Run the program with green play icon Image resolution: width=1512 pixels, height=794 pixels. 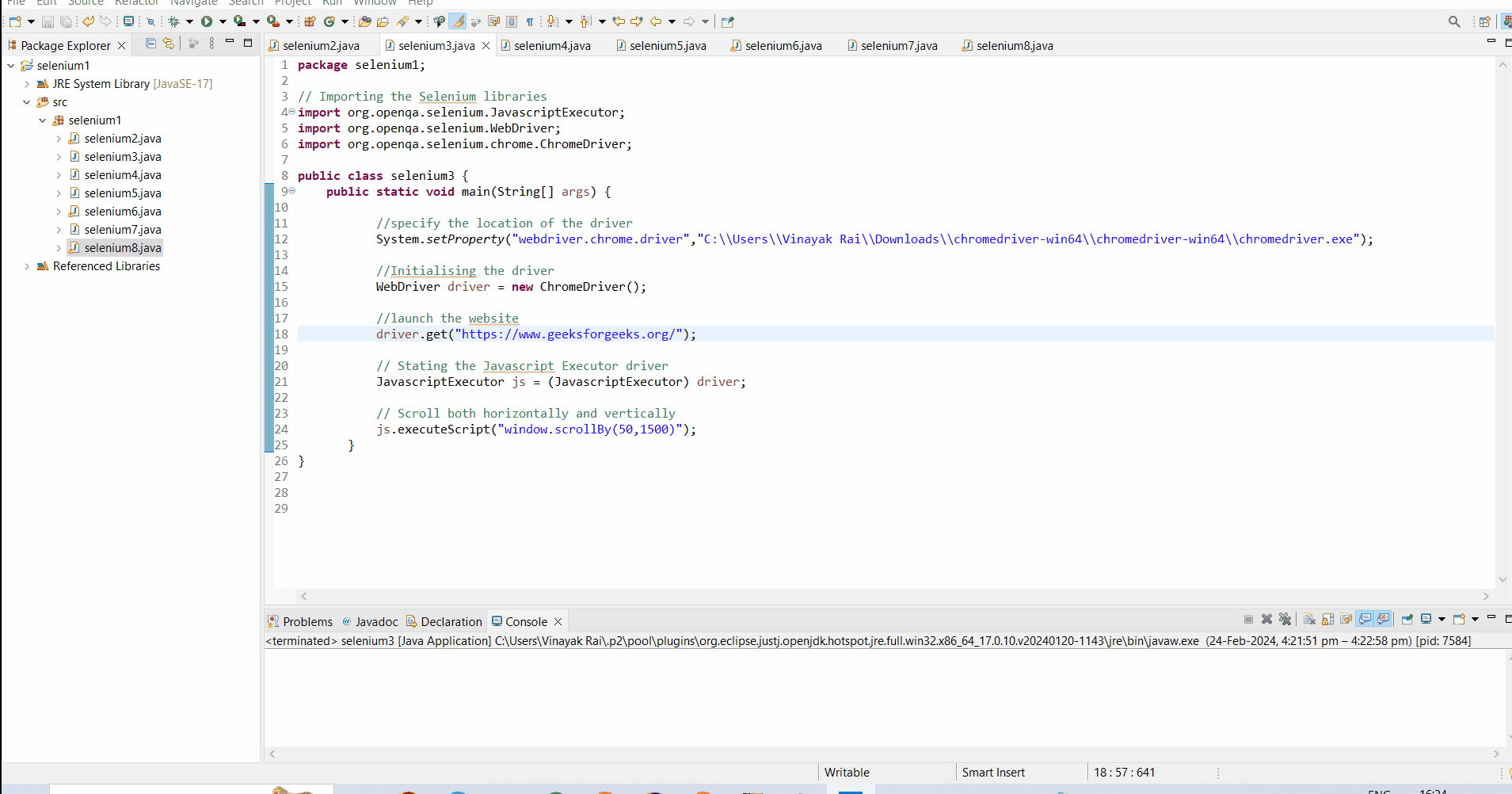coord(207,21)
